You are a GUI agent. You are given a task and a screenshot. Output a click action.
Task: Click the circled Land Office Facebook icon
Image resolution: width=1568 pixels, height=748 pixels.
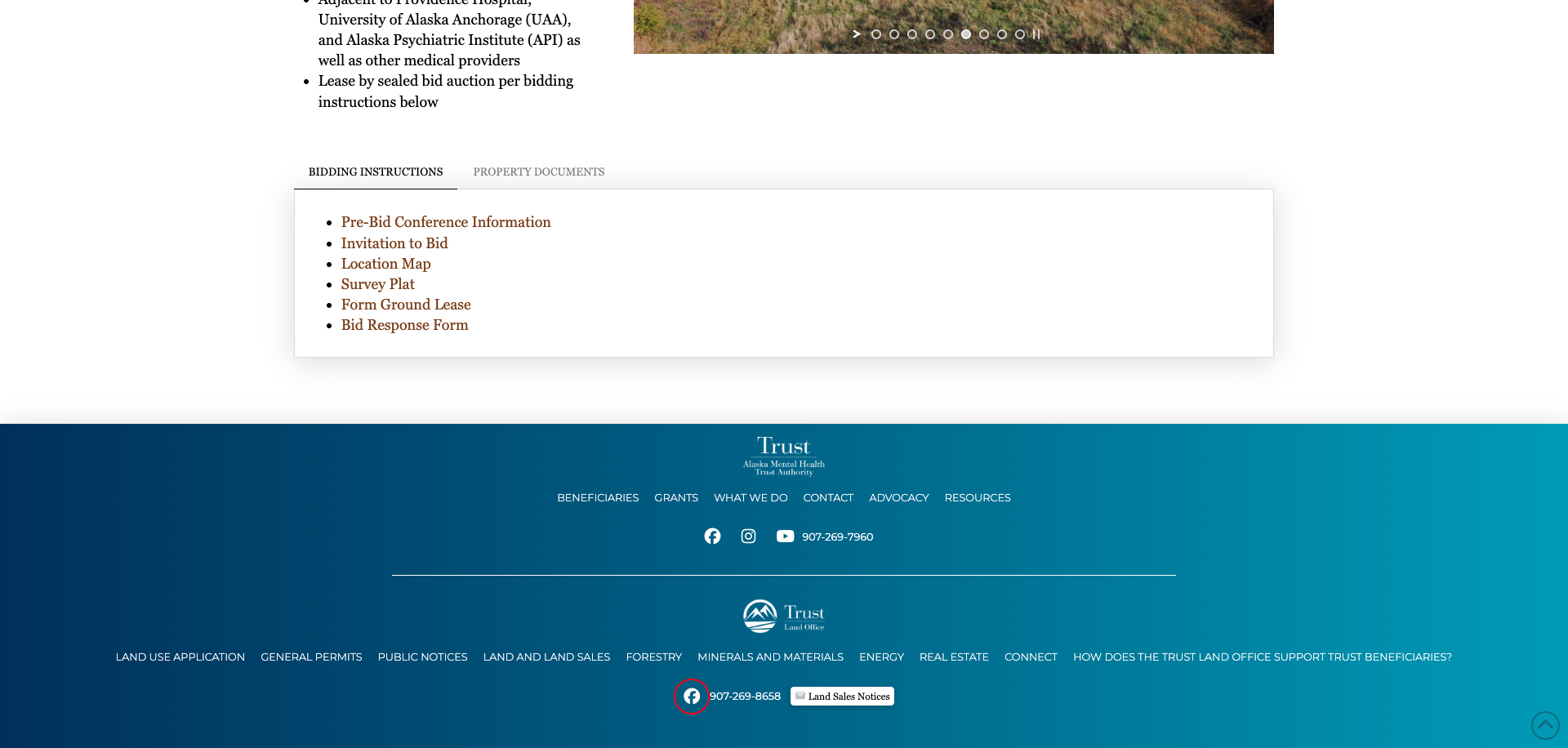692,696
